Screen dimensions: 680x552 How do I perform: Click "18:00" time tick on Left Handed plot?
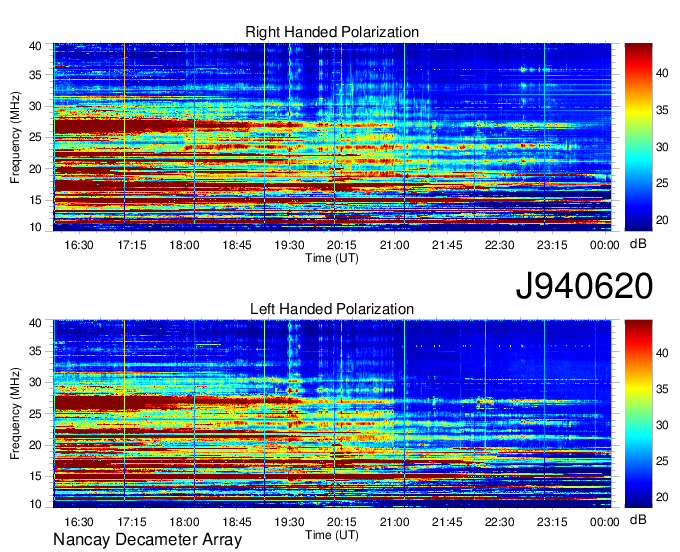pos(184,522)
